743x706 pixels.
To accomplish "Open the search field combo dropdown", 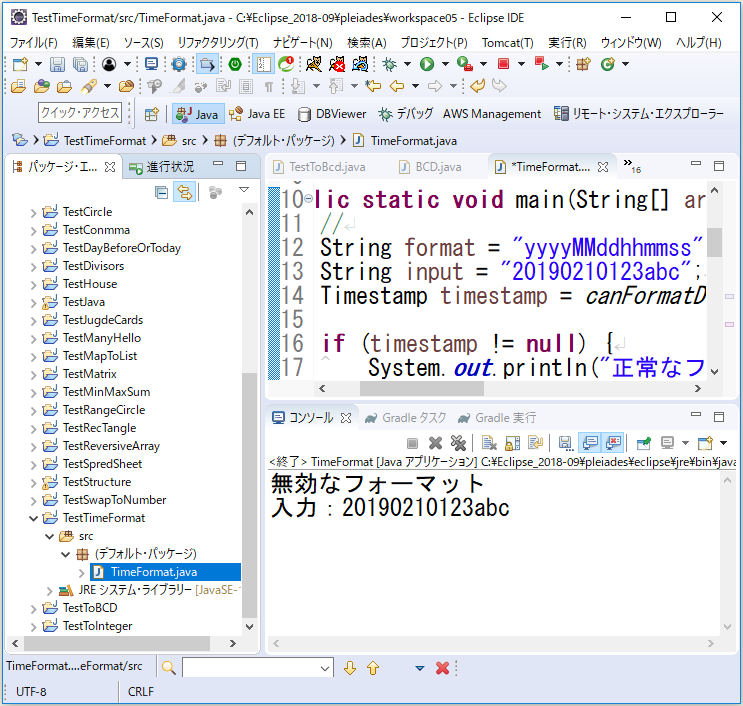I will [x=325, y=669].
